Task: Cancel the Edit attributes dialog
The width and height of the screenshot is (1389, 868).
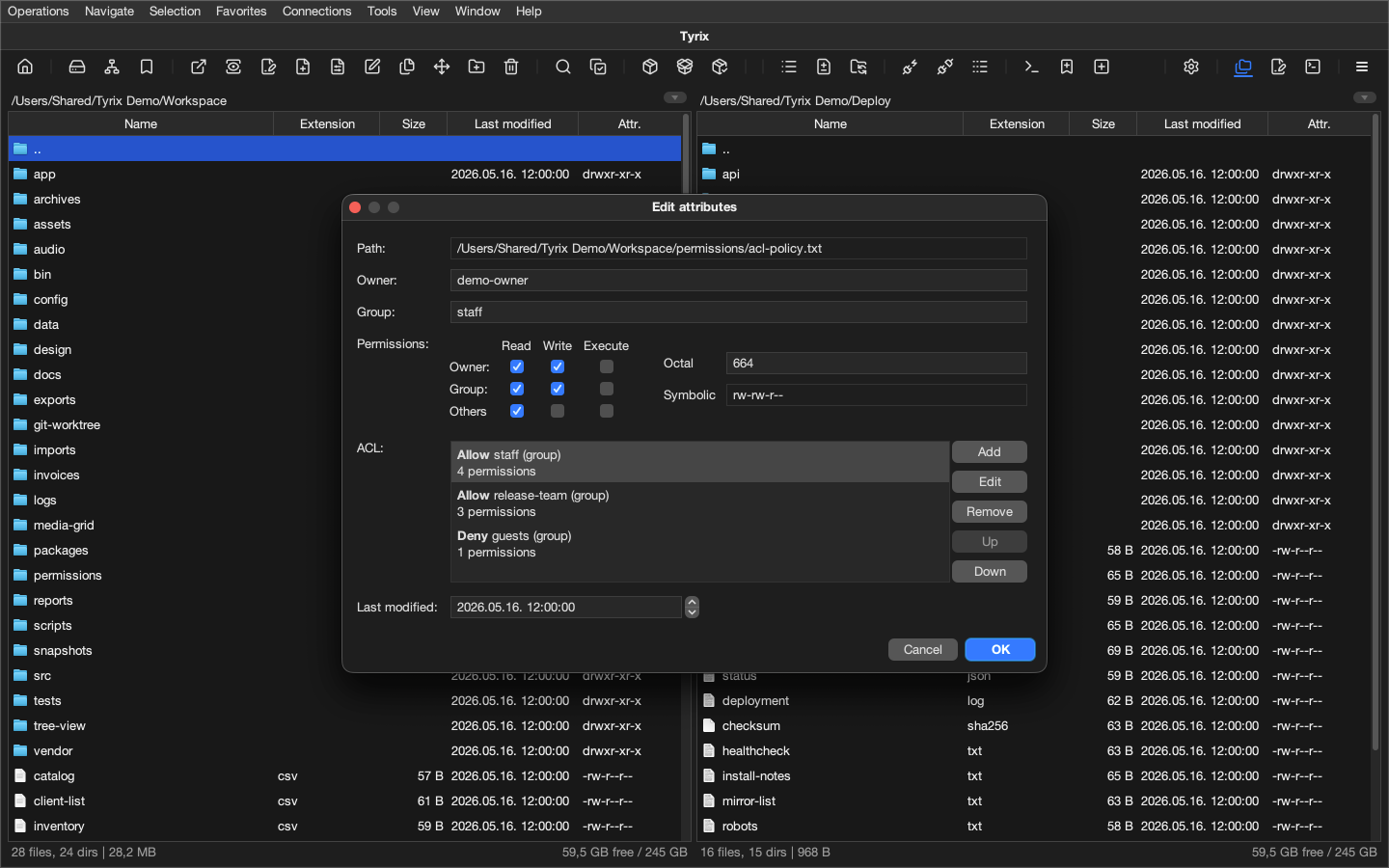Action: 923,650
